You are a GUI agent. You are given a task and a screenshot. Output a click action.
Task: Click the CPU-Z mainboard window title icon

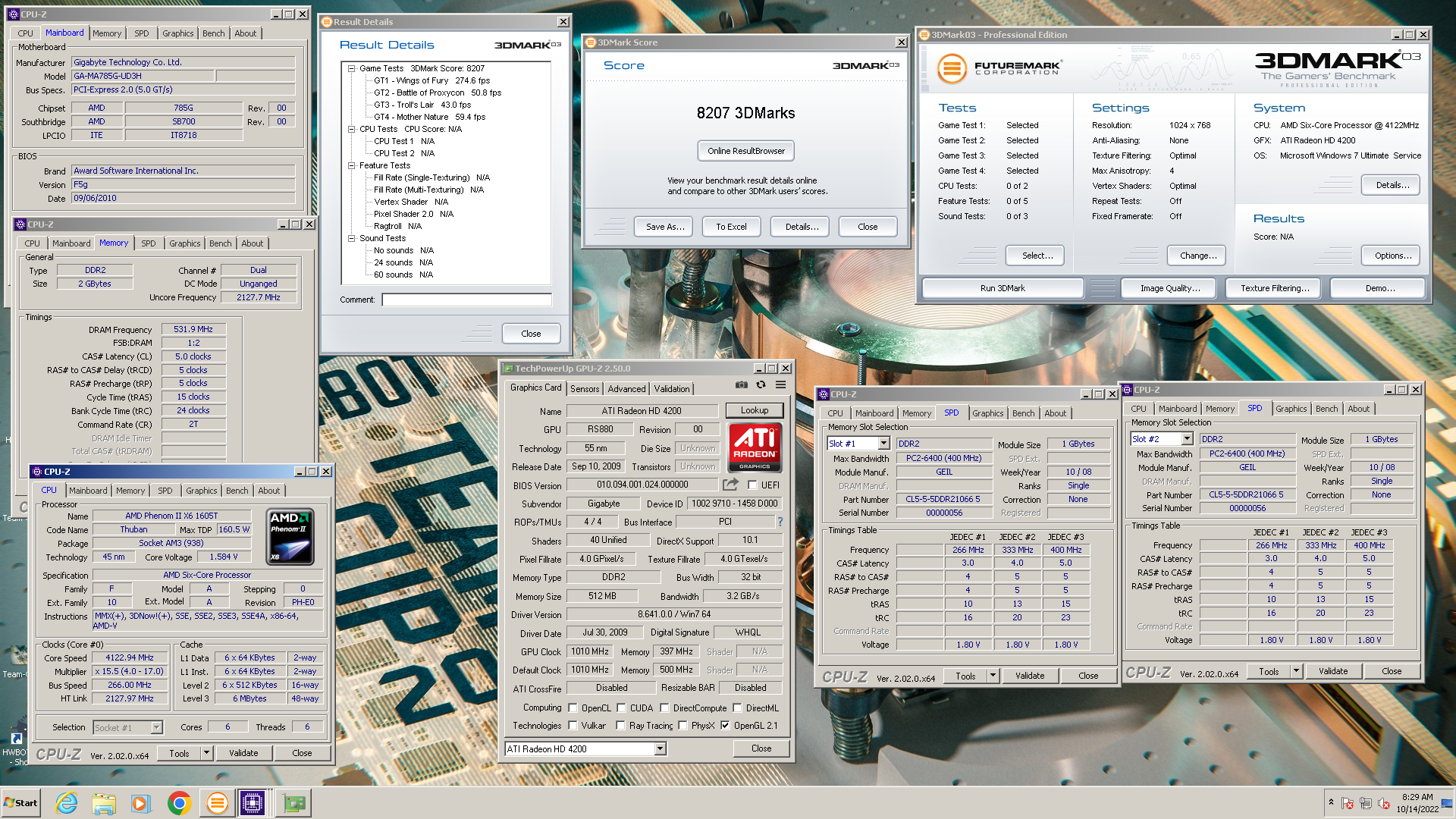click(15, 14)
